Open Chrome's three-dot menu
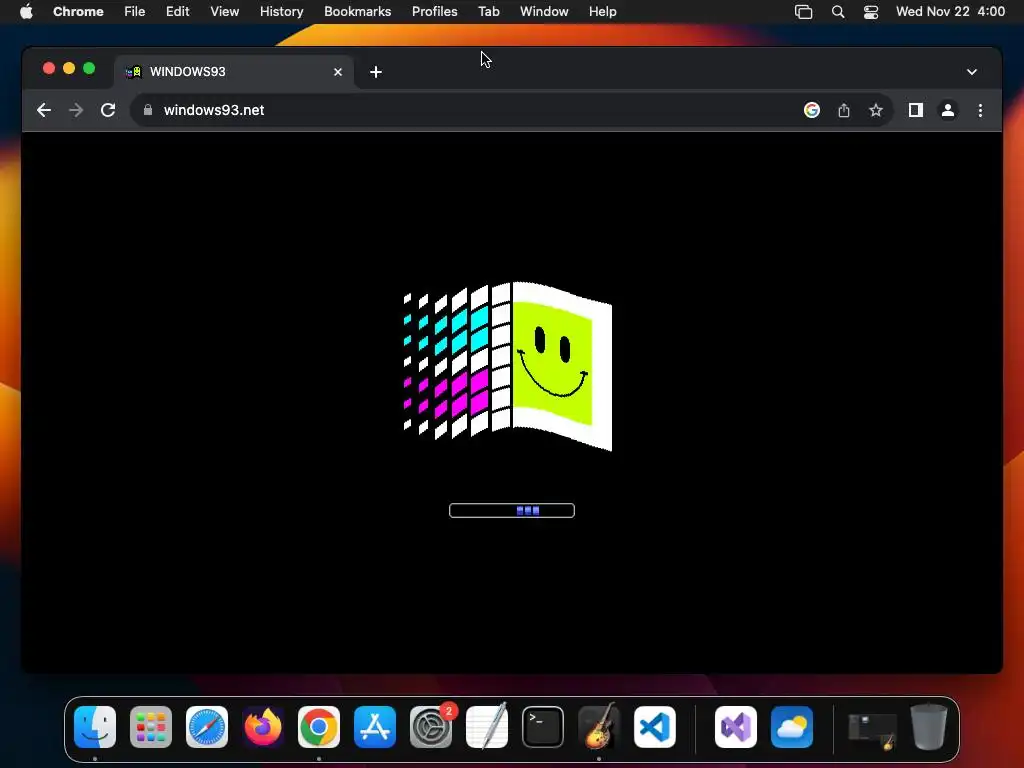This screenshot has width=1024, height=768. (x=980, y=110)
